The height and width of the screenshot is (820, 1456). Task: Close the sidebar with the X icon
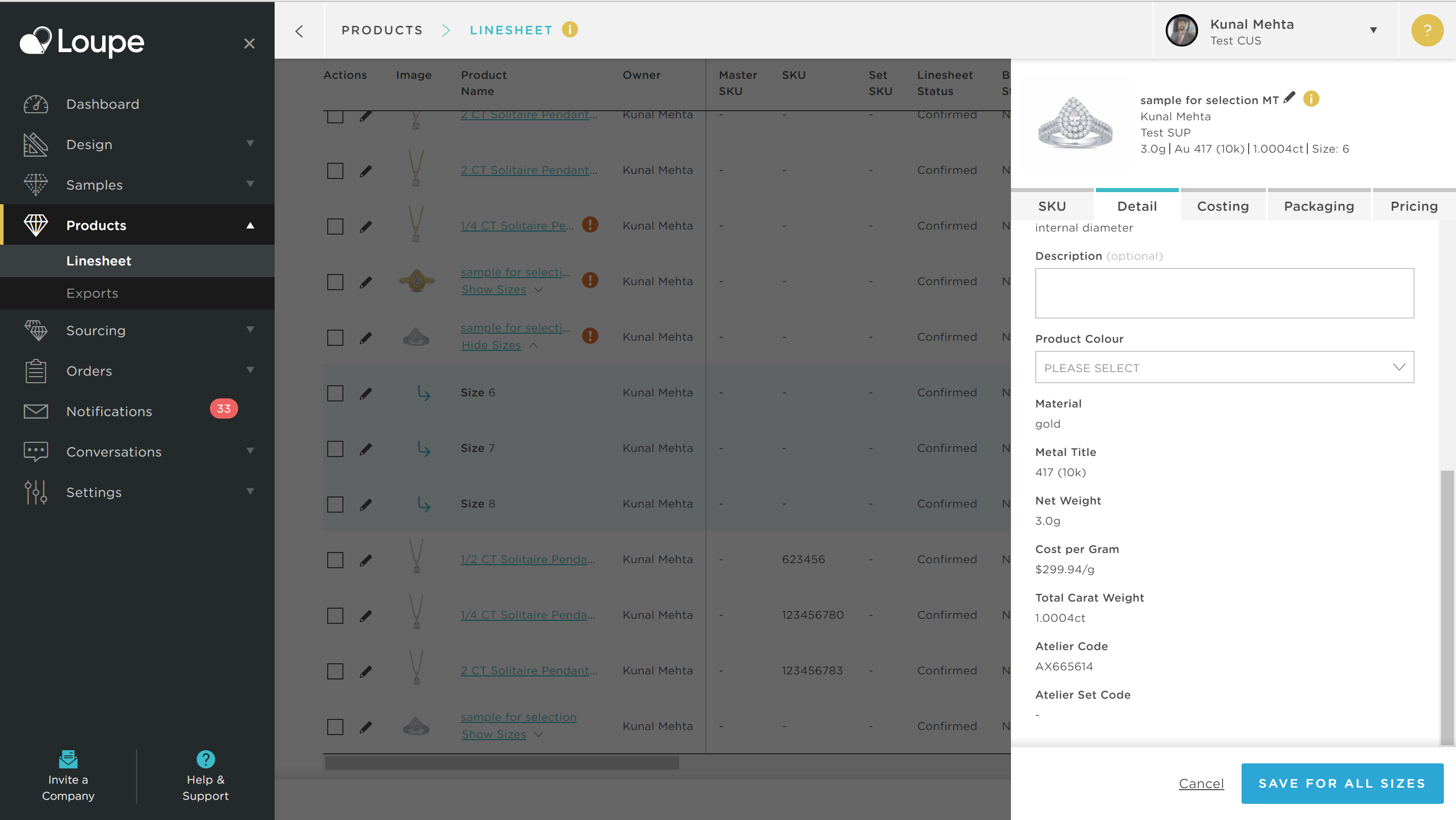tap(249, 43)
